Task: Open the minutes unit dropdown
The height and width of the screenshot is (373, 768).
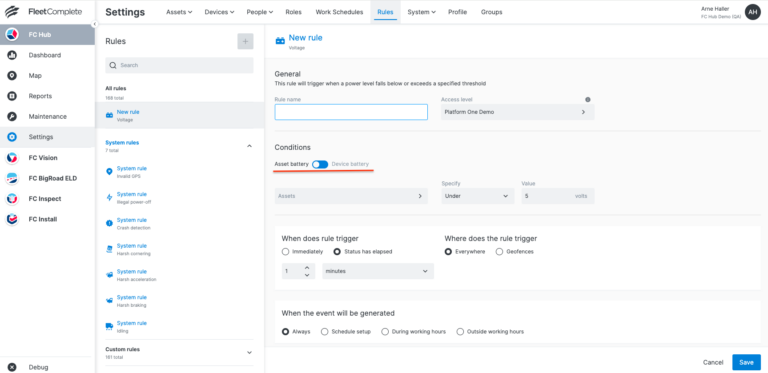Action: 378,271
